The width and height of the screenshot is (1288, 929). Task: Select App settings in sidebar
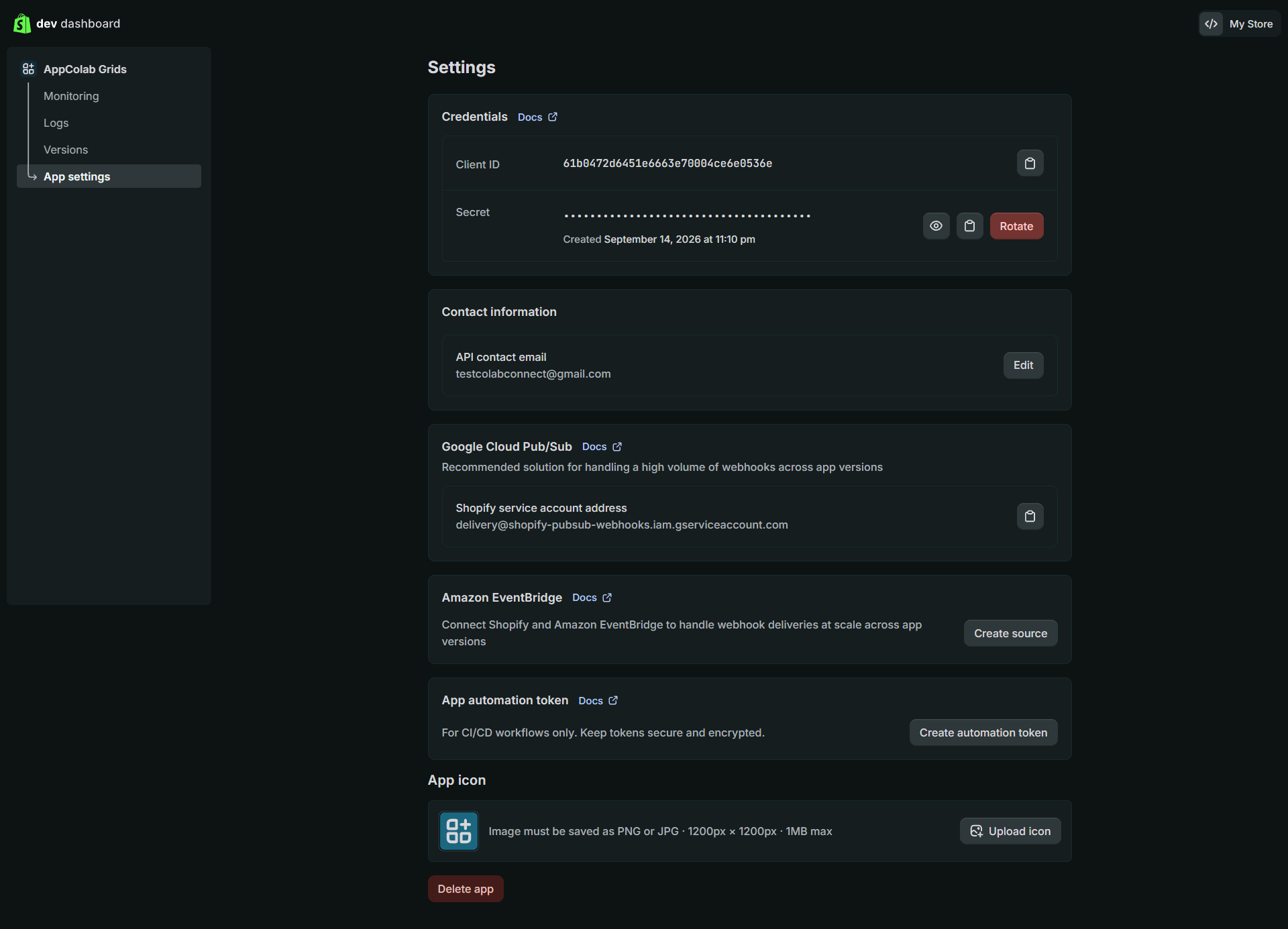(x=109, y=176)
